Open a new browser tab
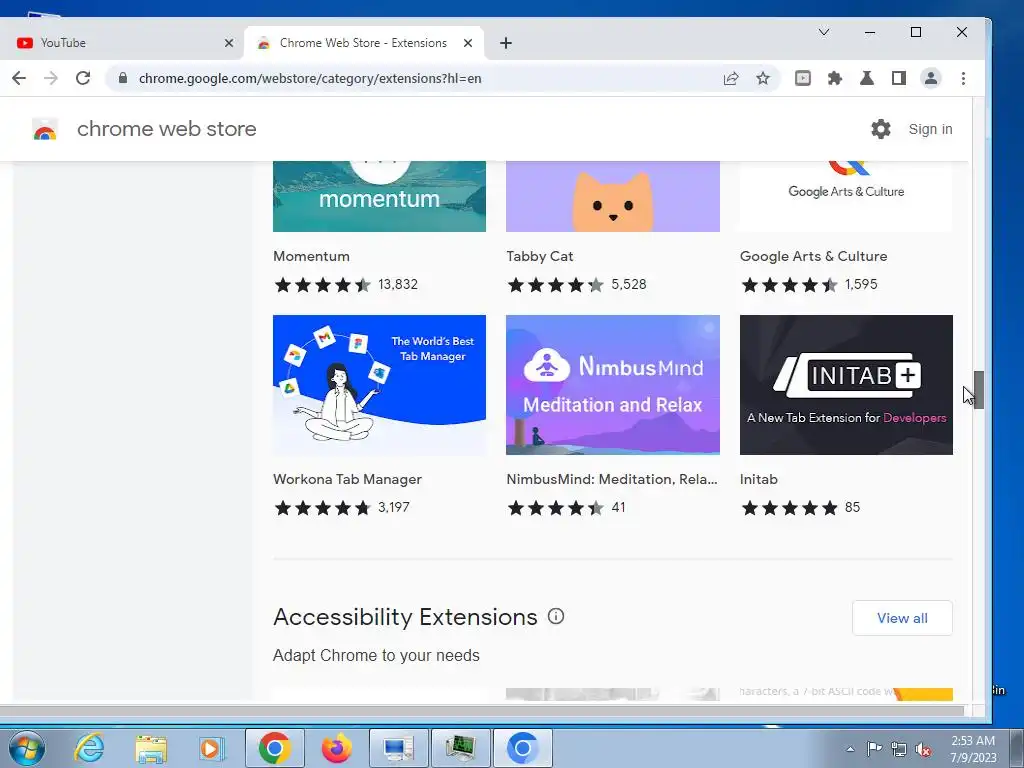 tap(505, 43)
